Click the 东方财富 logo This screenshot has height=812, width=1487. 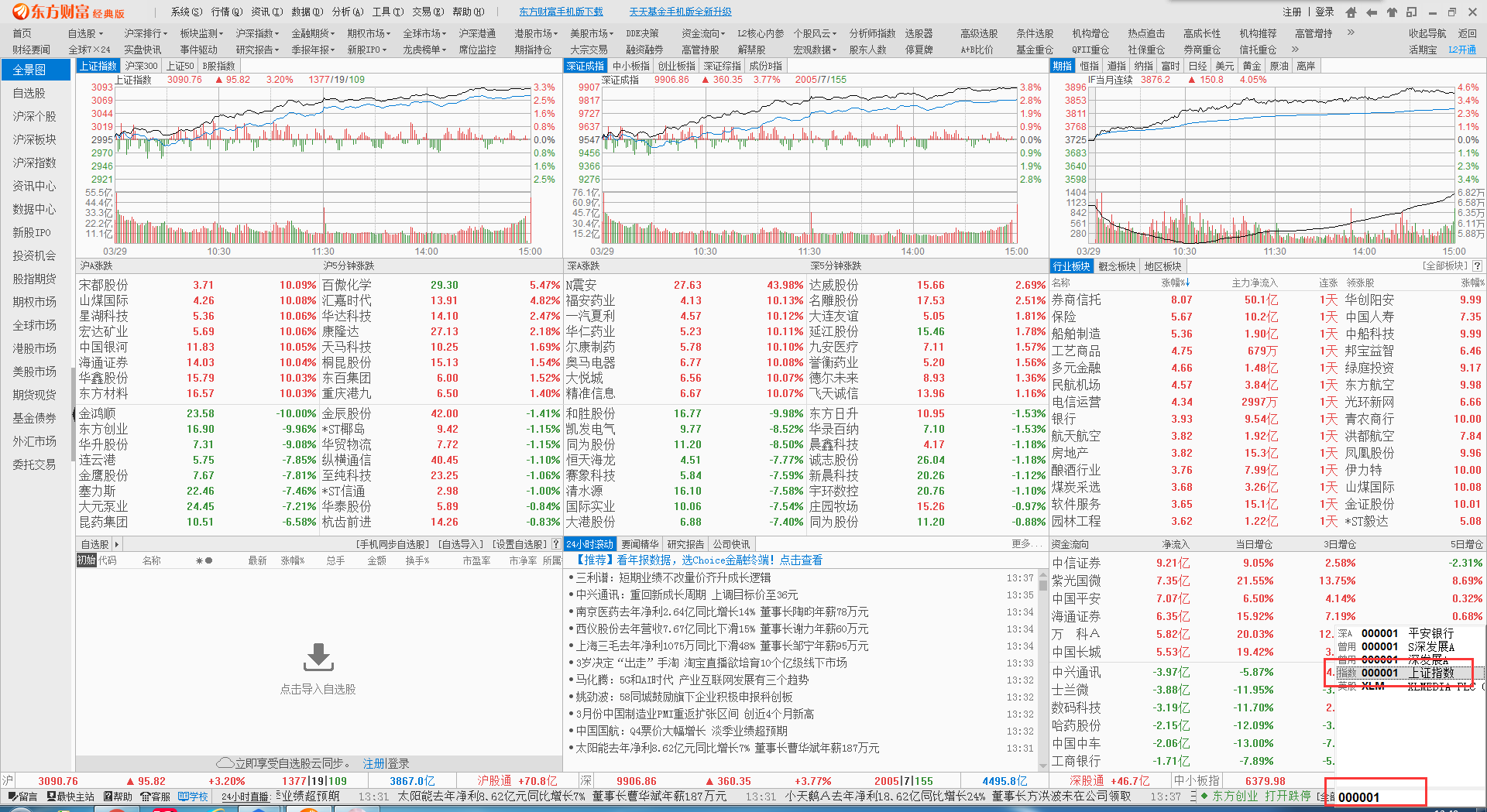pos(68,12)
